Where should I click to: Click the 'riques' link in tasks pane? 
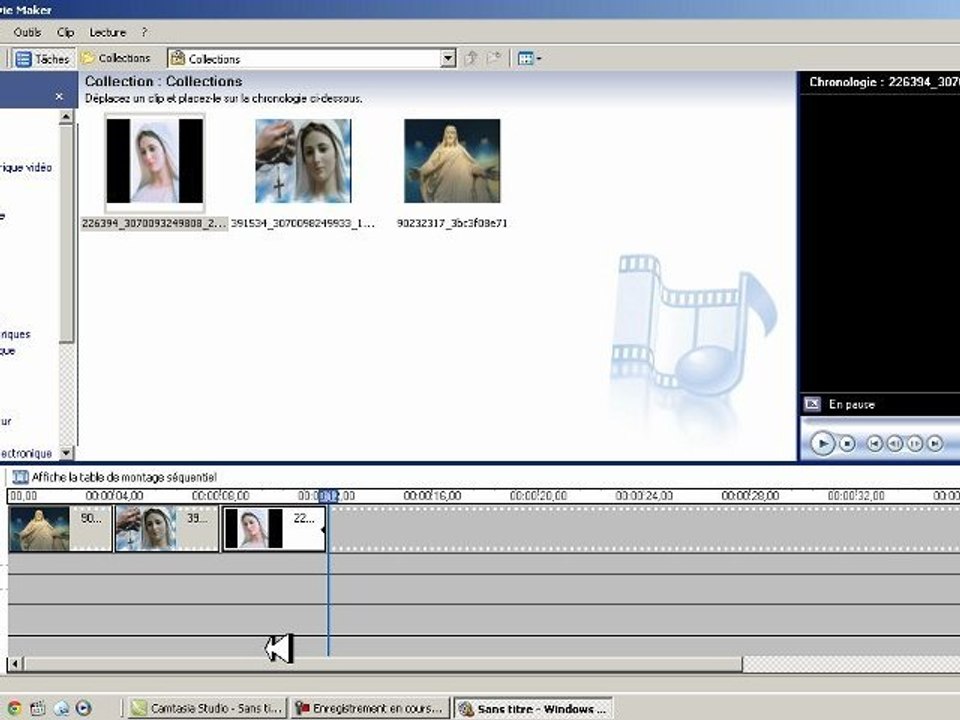[15, 334]
